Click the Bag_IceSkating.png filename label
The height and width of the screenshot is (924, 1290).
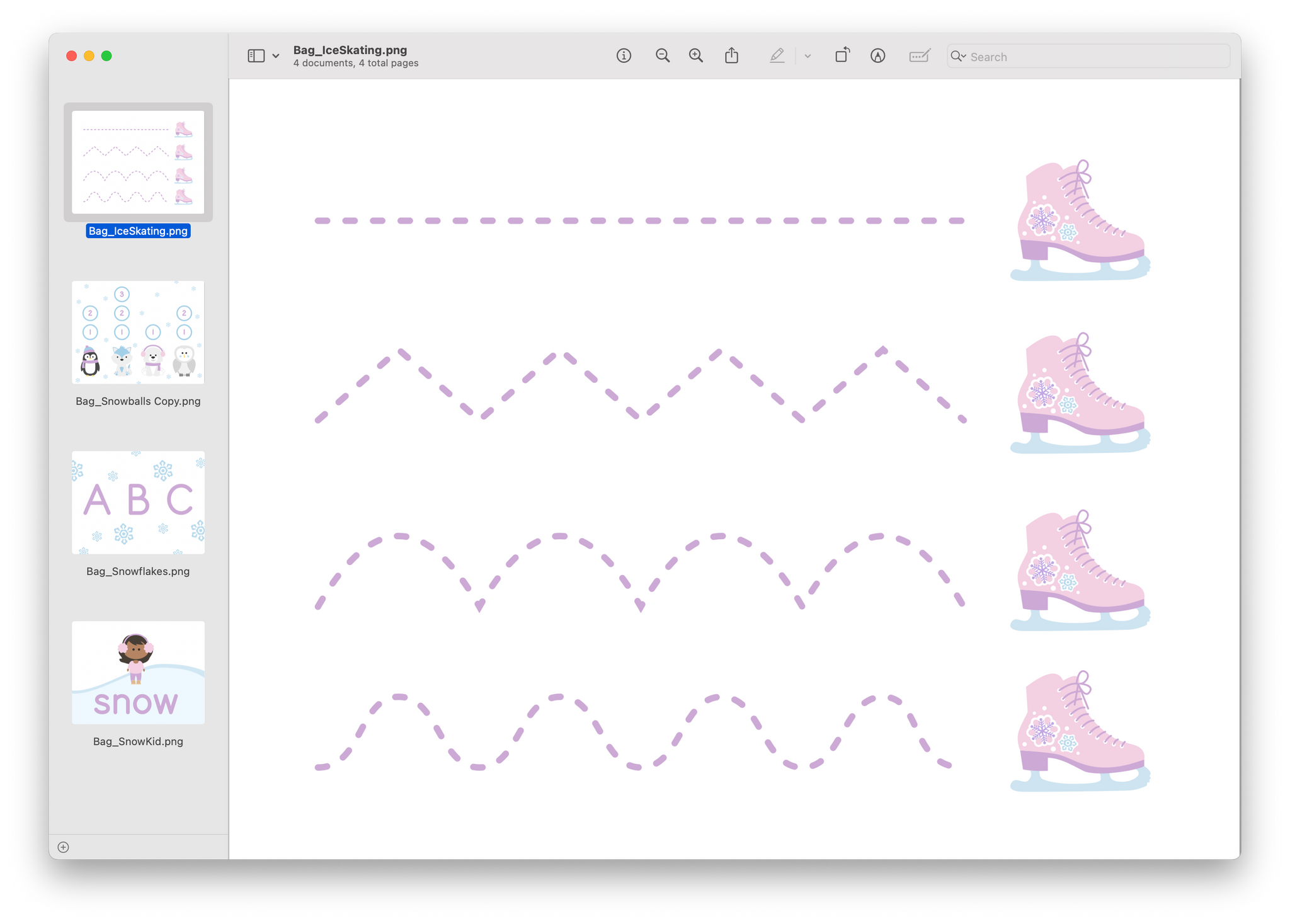[x=138, y=231]
